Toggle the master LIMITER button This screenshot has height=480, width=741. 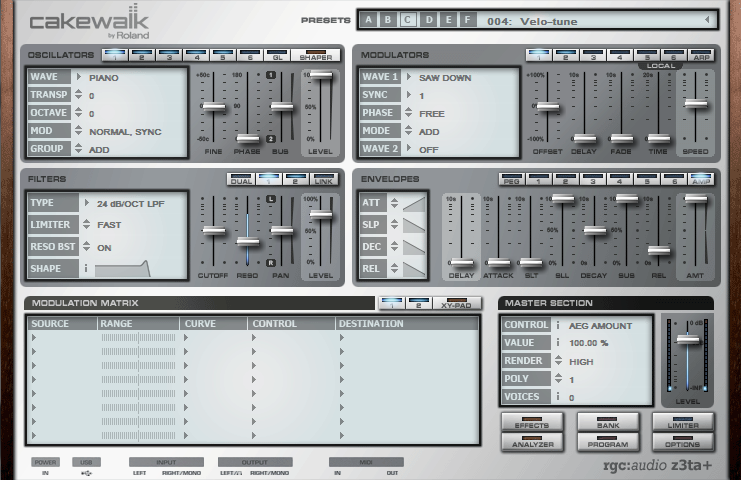pos(683,422)
